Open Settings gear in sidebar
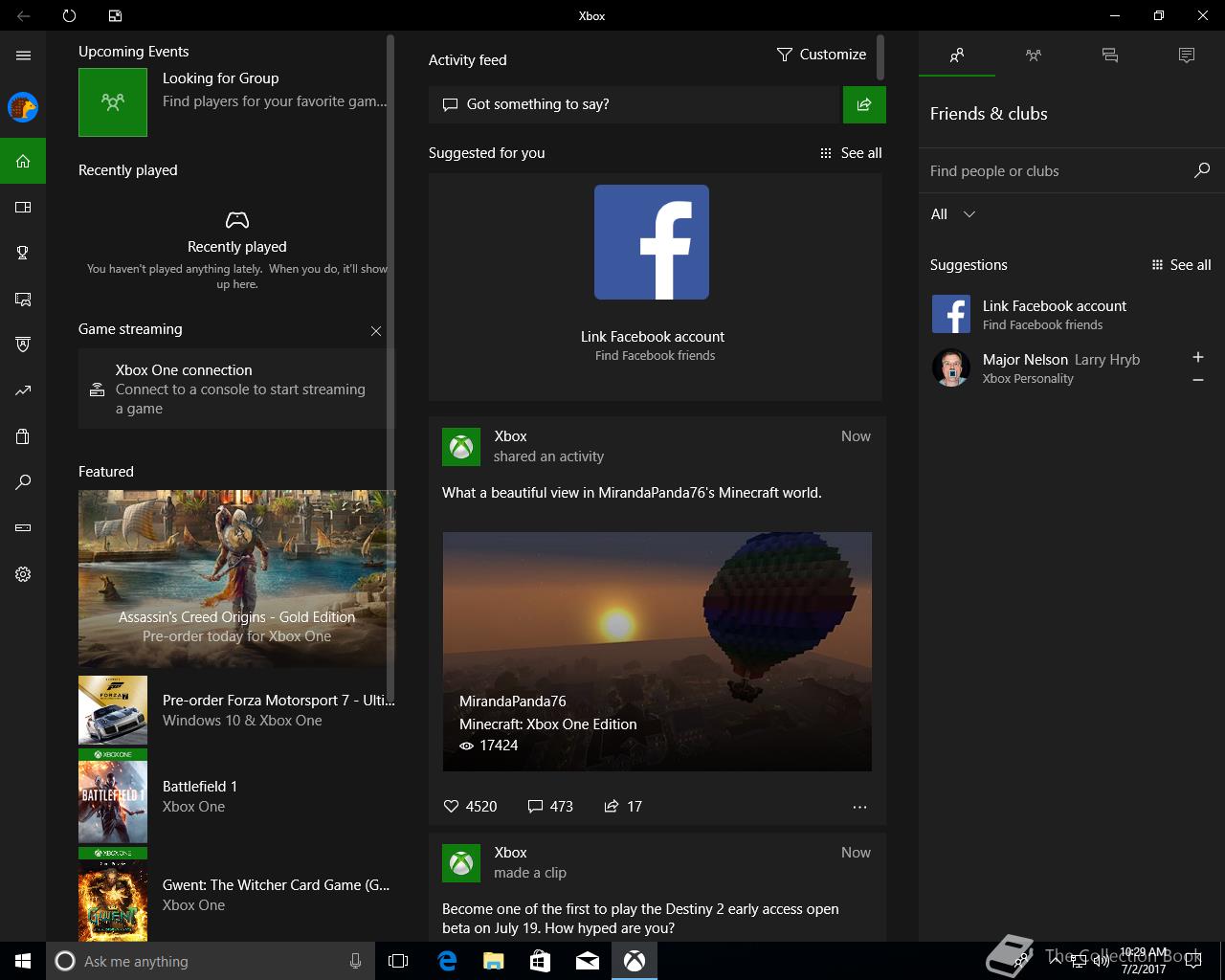Screen dimensions: 1225x980 [x=23, y=574]
